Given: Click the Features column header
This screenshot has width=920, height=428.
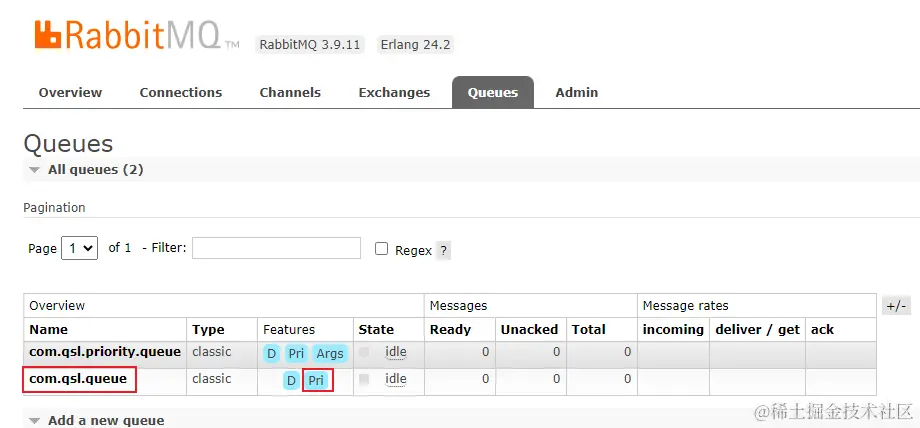Looking at the screenshot, I should [x=289, y=329].
